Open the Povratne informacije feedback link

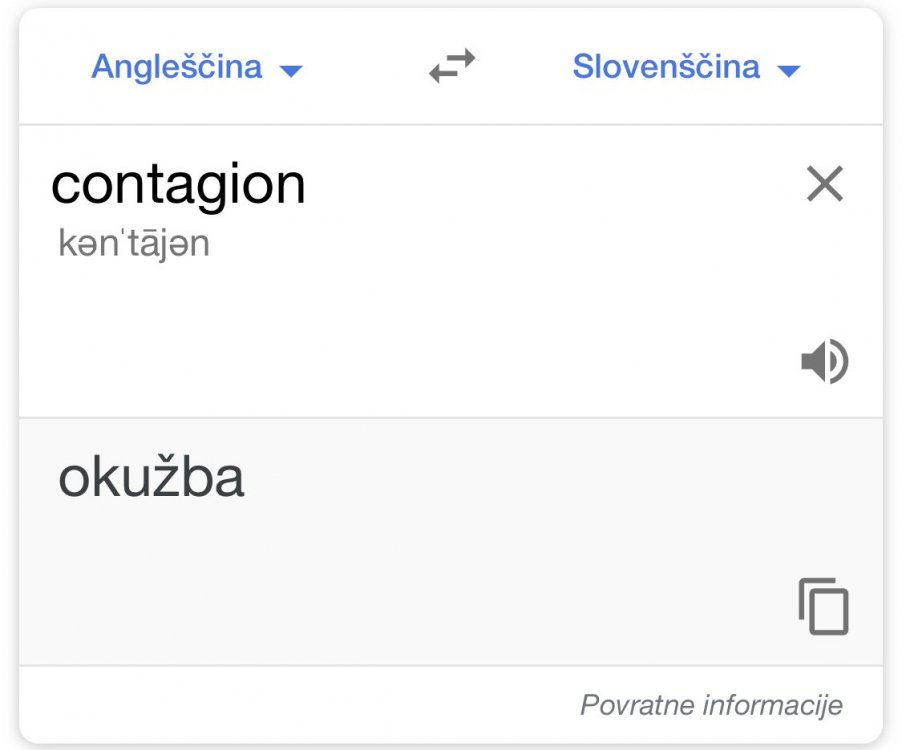pos(711,705)
